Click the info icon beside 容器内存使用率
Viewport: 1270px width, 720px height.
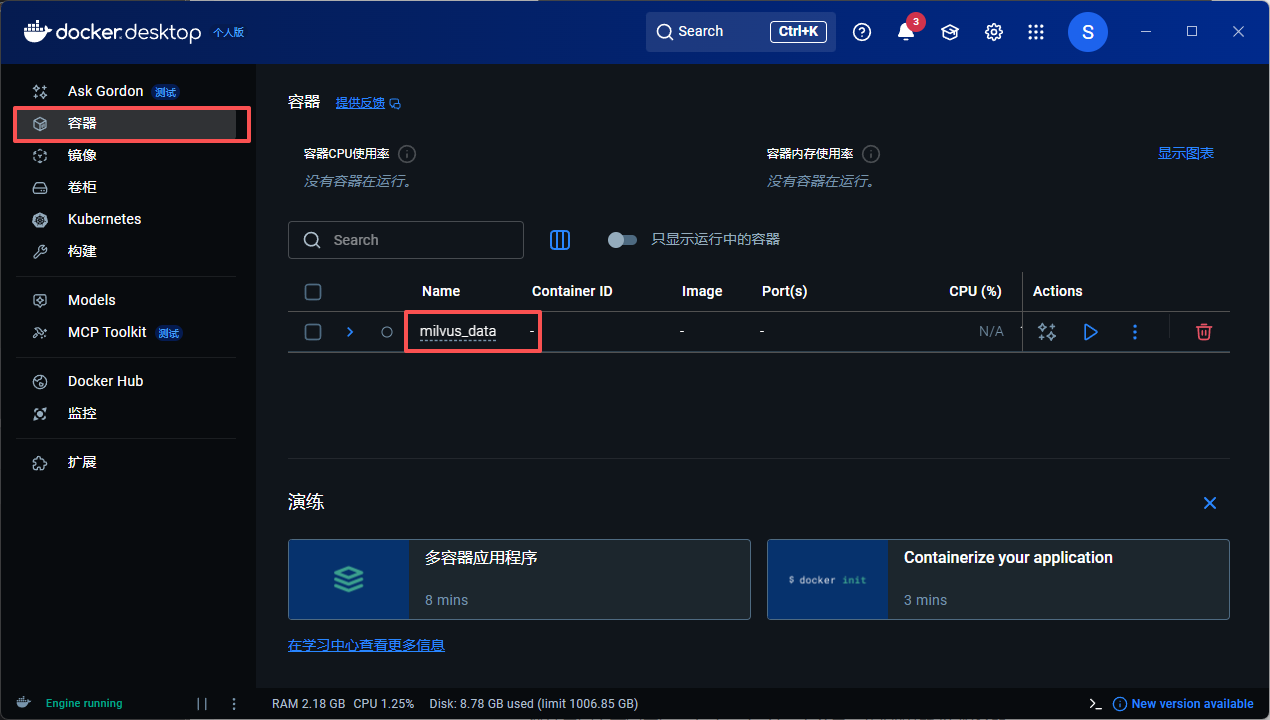click(871, 154)
